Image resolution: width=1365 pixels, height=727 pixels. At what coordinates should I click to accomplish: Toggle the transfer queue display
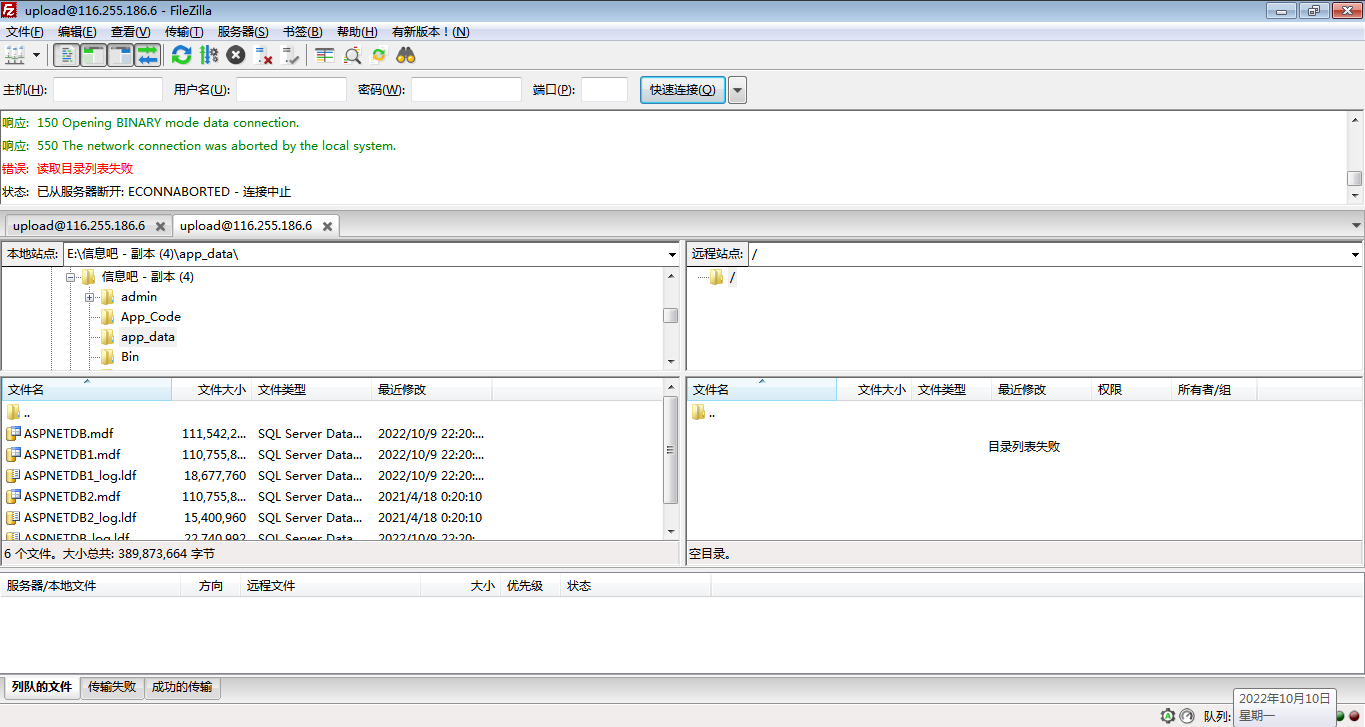pyautogui.click(x=147, y=55)
